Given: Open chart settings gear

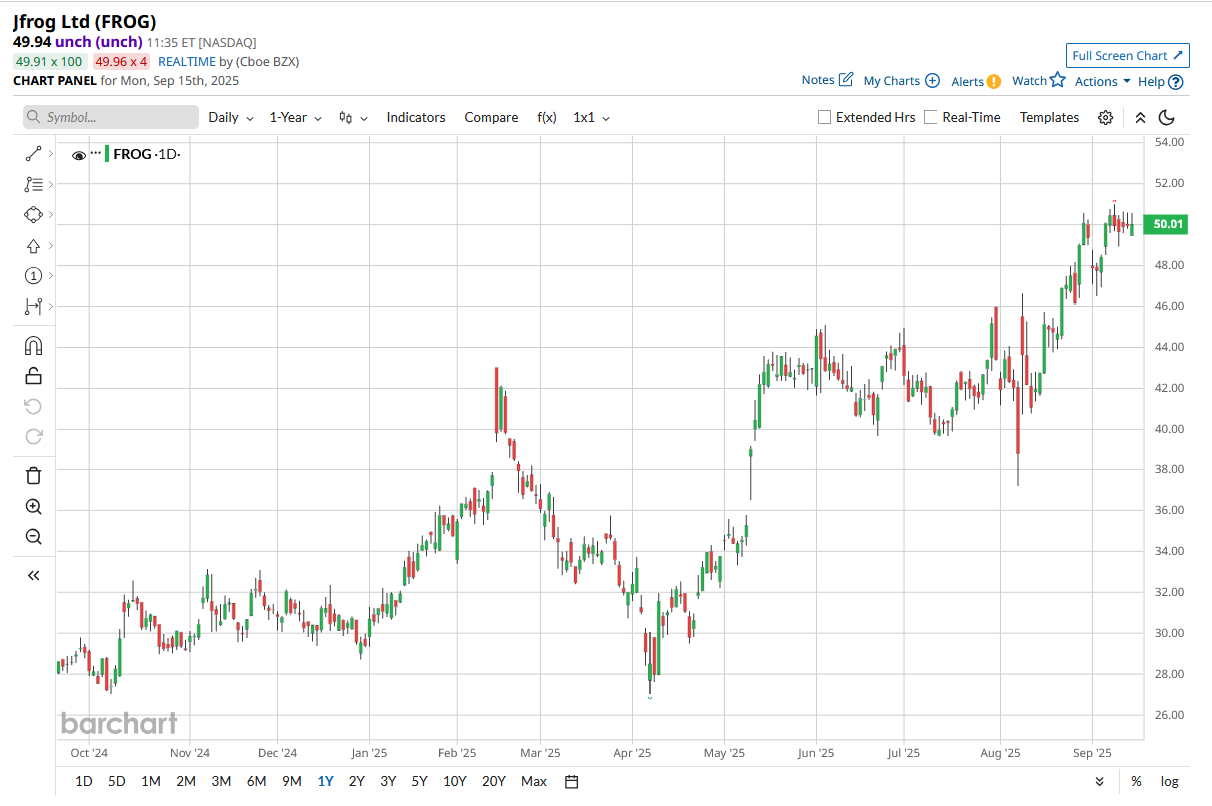Looking at the screenshot, I should [x=1105, y=117].
